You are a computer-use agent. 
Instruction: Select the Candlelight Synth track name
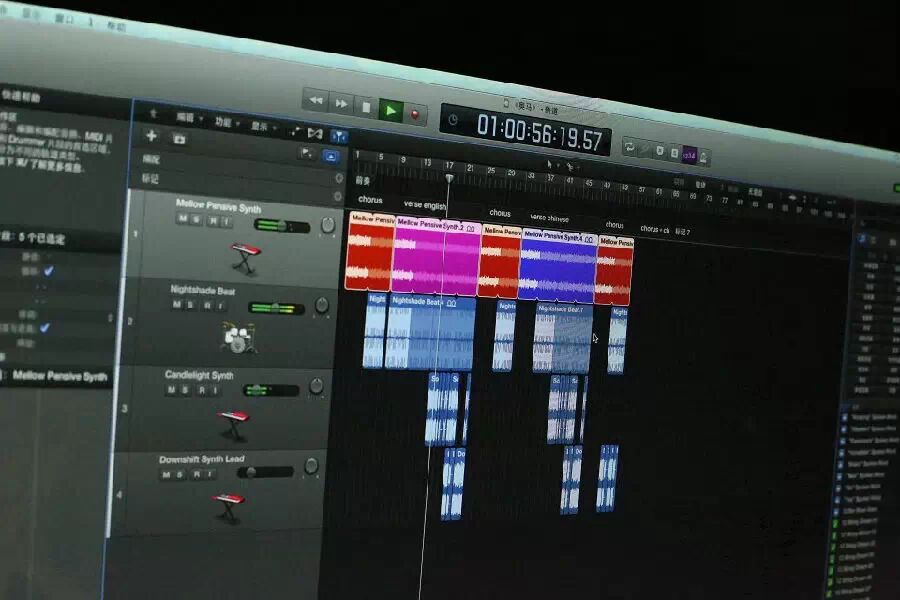pyautogui.click(x=199, y=375)
